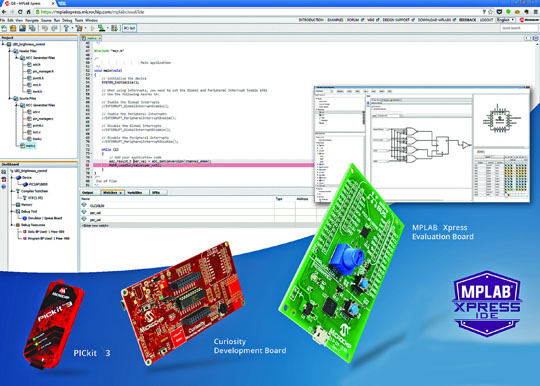Toggle the breakpoint marker on highlighted pink line
540x386 pixels.
(87, 165)
